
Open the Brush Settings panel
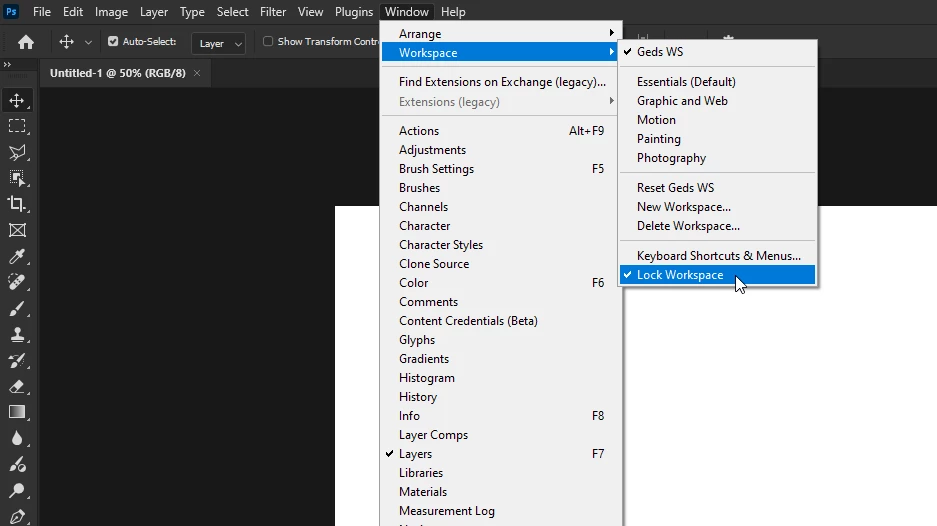[500, 169]
